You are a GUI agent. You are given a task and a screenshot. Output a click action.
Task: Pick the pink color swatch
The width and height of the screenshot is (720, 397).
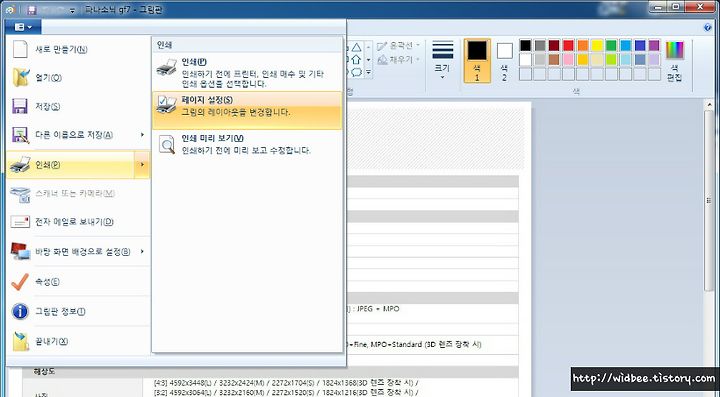point(568,60)
